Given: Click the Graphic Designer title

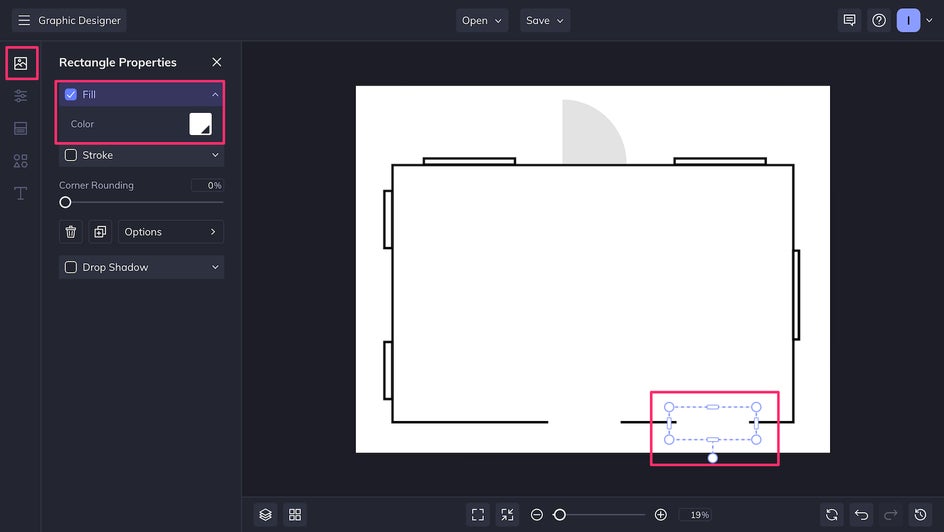Looking at the screenshot, I should click(x=79, y=20).
